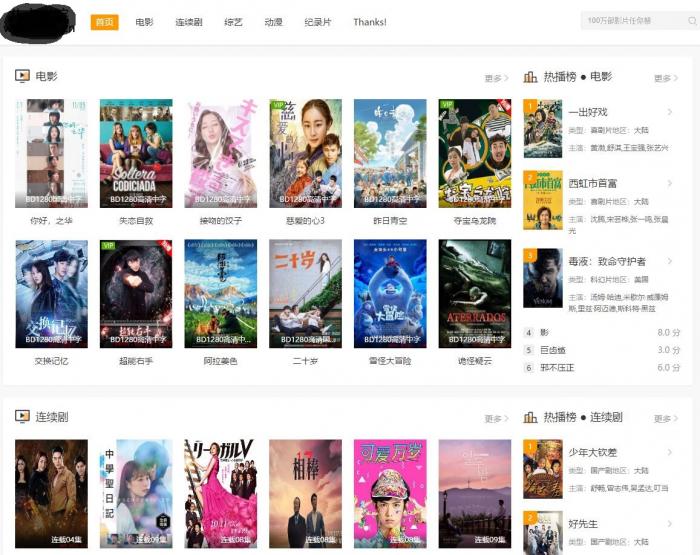Screen dimensions: 700x555
Task: Click the VIP badge on 超能右手 poster
Action: point(108,245)
